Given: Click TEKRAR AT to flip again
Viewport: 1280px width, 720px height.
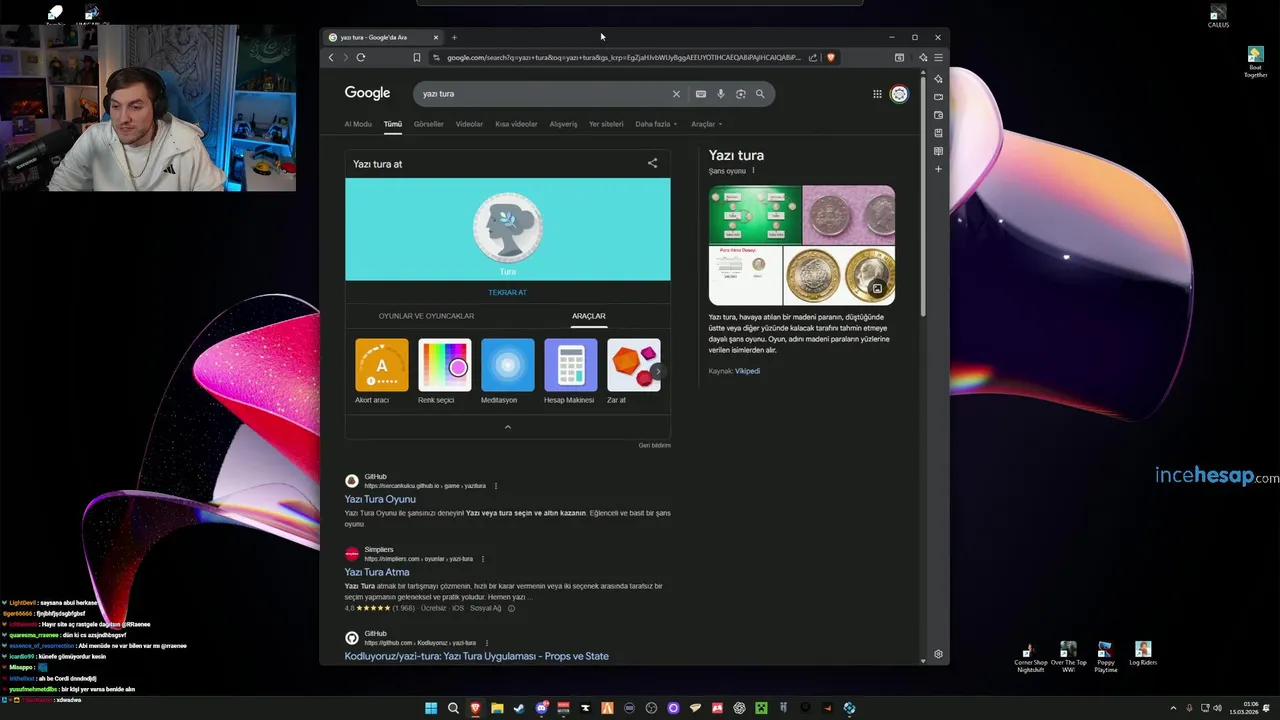Looking at the screenshot, I should [507, 292].
